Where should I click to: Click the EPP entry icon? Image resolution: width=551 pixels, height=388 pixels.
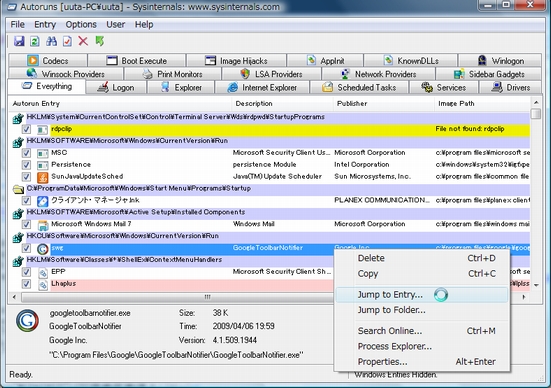point(43,272)
